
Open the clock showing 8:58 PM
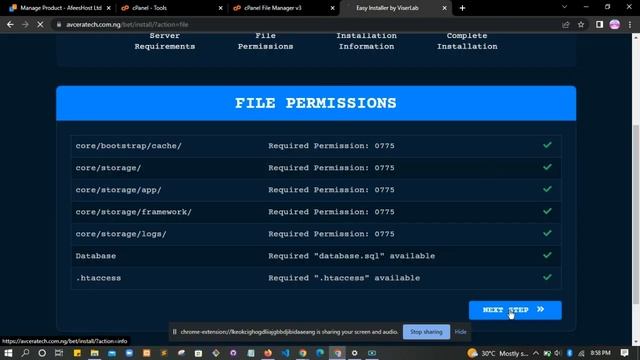[600, 353]
